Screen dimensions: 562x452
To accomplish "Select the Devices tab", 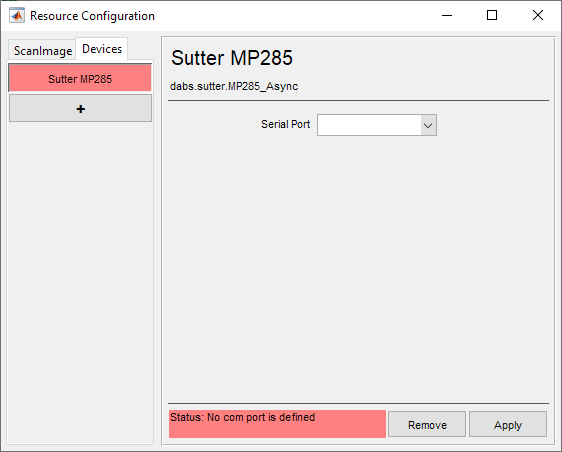I will (102, 49).
